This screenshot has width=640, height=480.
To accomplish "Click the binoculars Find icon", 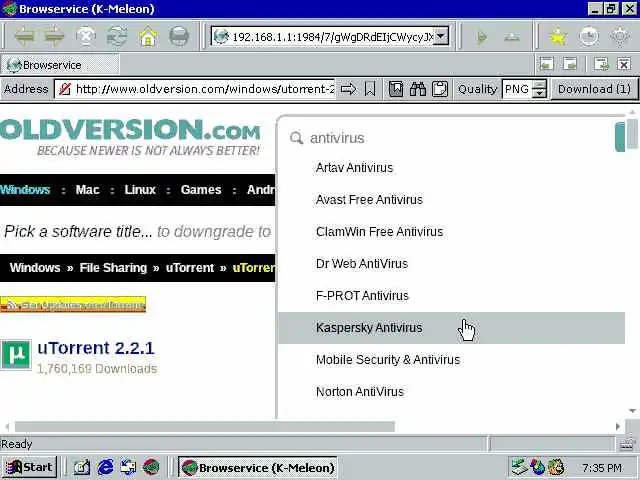I will tap(418, 89).
